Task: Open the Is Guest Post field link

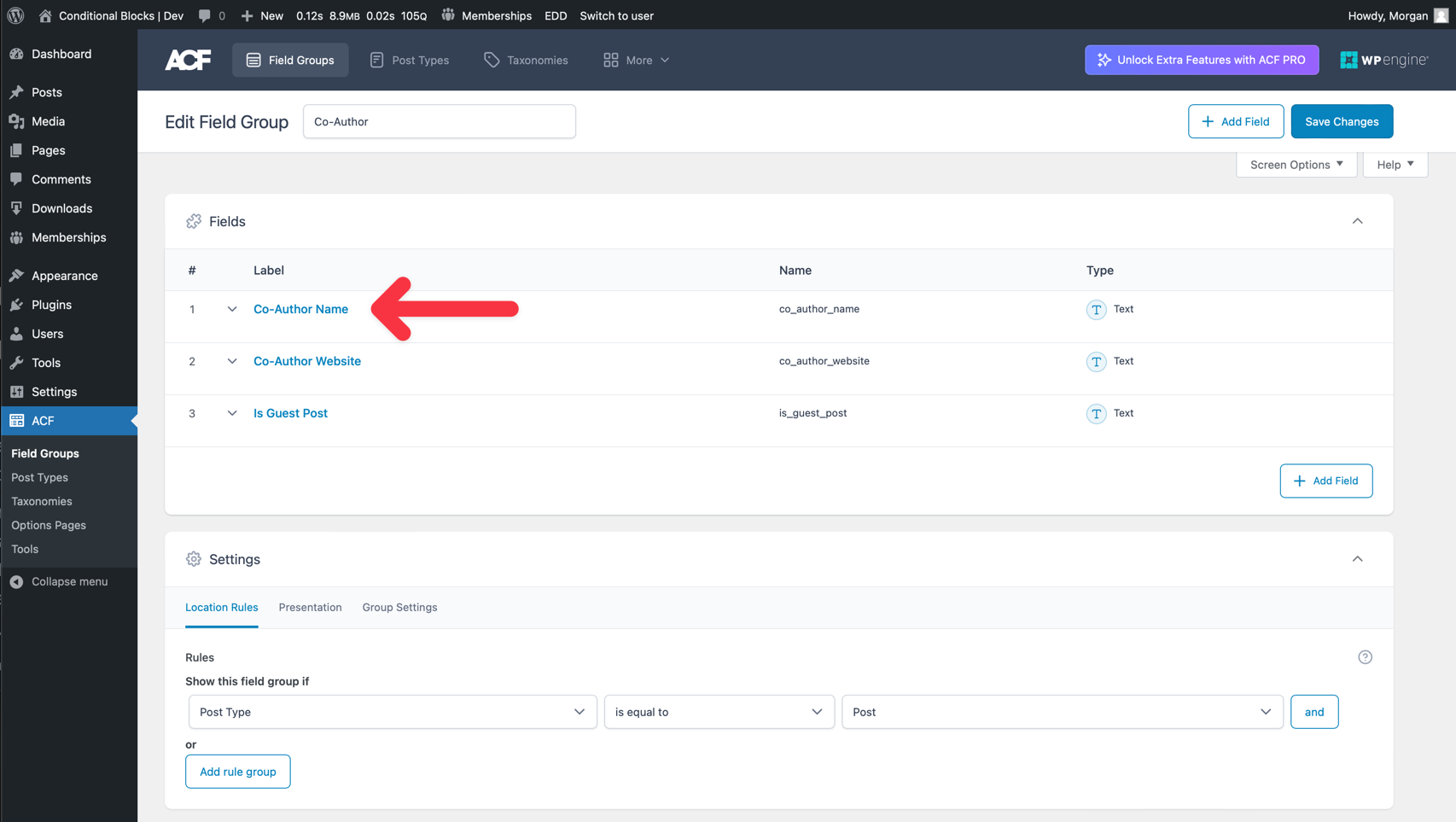Action: point(290,413)
